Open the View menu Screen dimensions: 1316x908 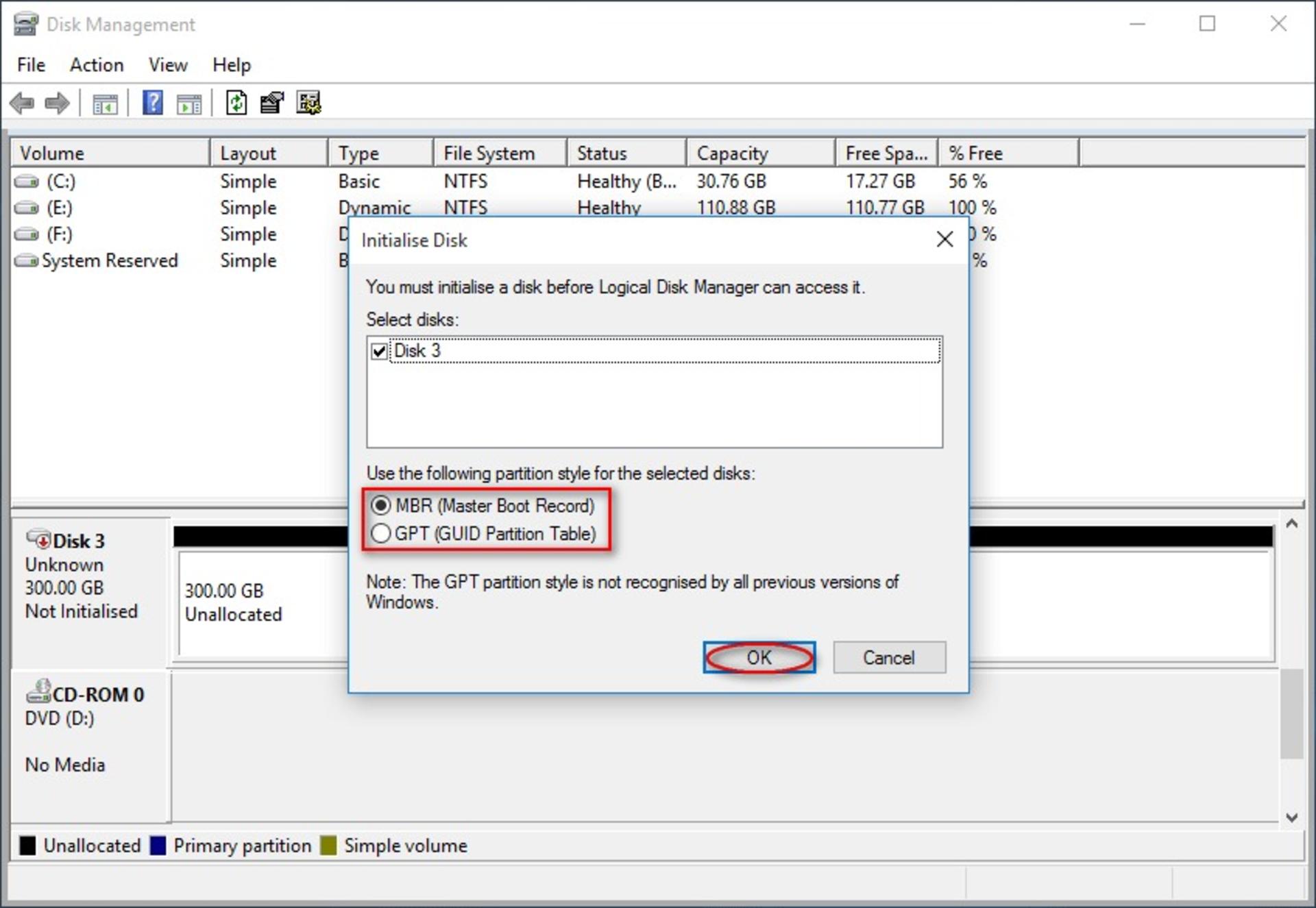[168, 65]
